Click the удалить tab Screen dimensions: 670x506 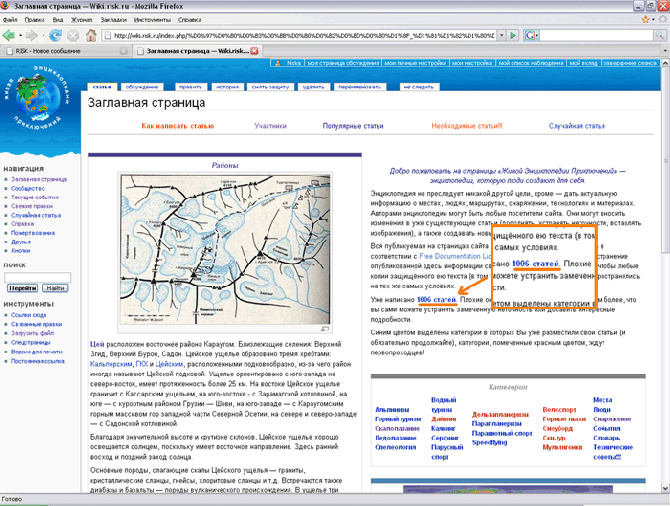pos(314,87)
